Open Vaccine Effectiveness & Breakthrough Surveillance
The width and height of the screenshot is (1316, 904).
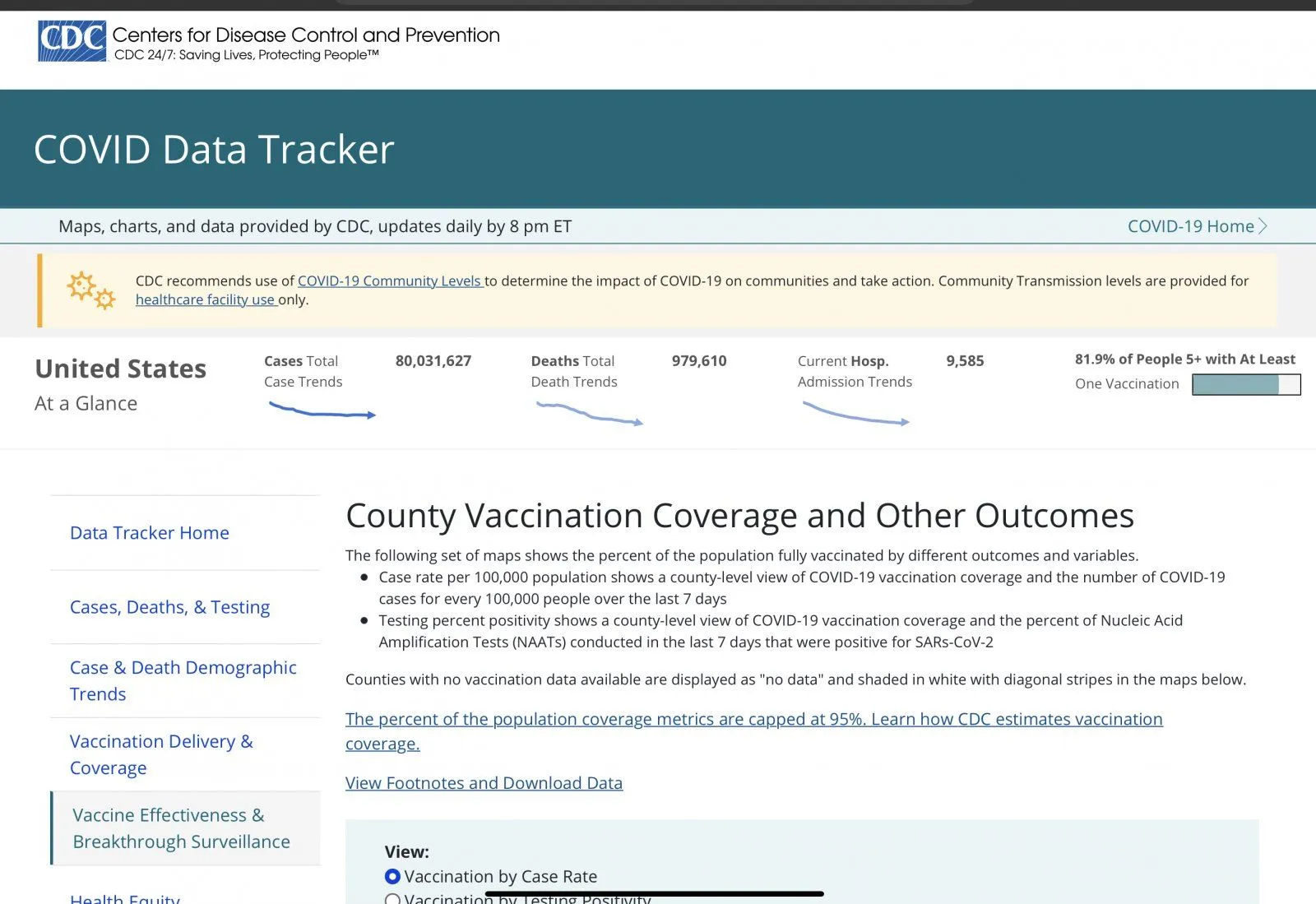[x=181, y=828]
